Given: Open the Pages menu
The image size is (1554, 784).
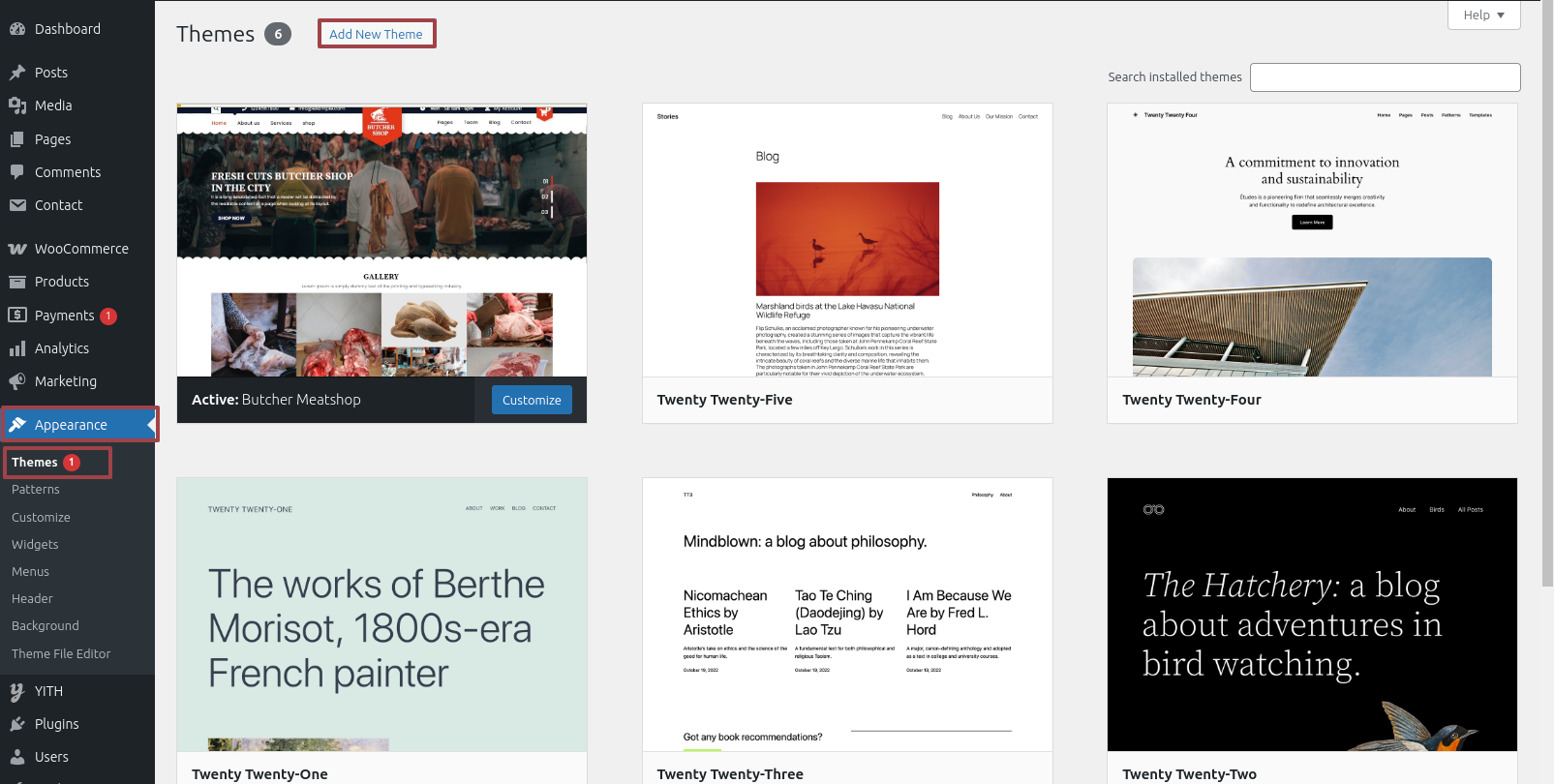Looking at the screenshot, I should 53,139.
